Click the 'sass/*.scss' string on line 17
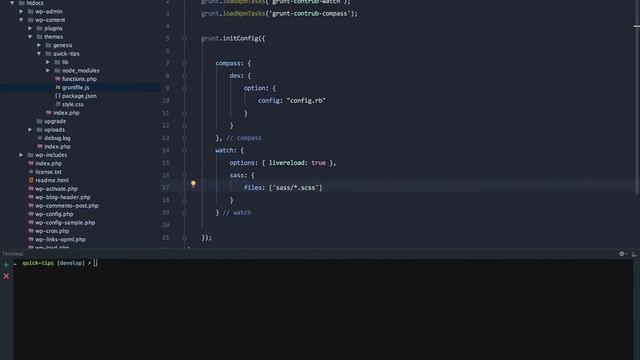The image size is (640, 360). pyautogui.click(x=297, y=188)
